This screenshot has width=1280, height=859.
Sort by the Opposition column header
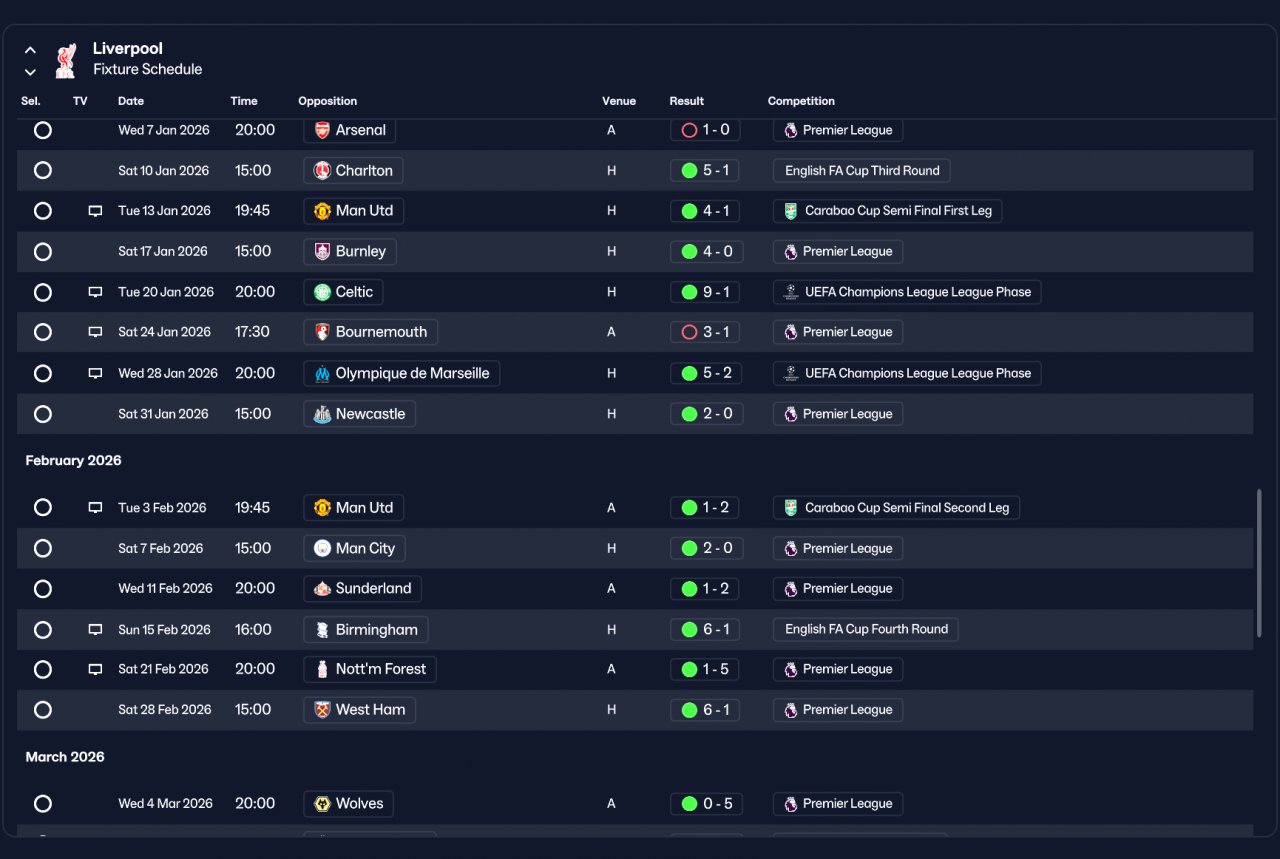[327, 101]
